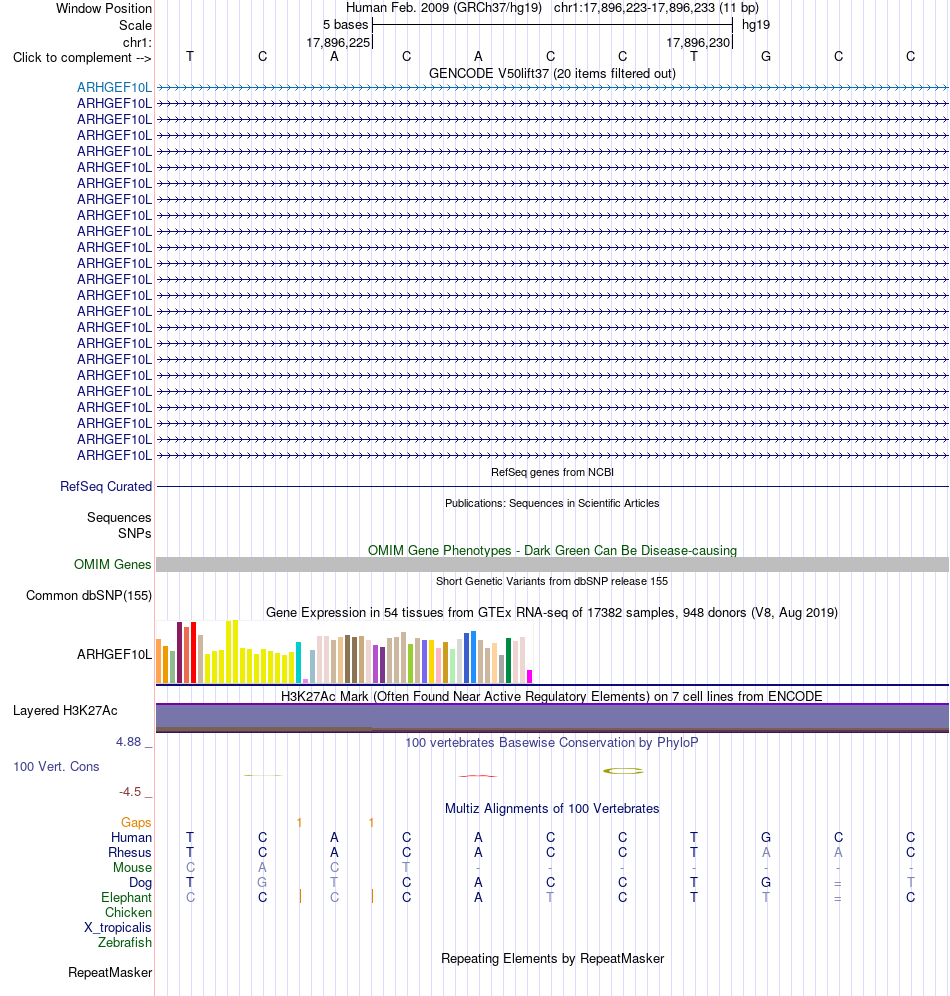Click the Zebrafish alignment row label
The width and height of the screenshot is (950, 996).
(x=125, y=943)
